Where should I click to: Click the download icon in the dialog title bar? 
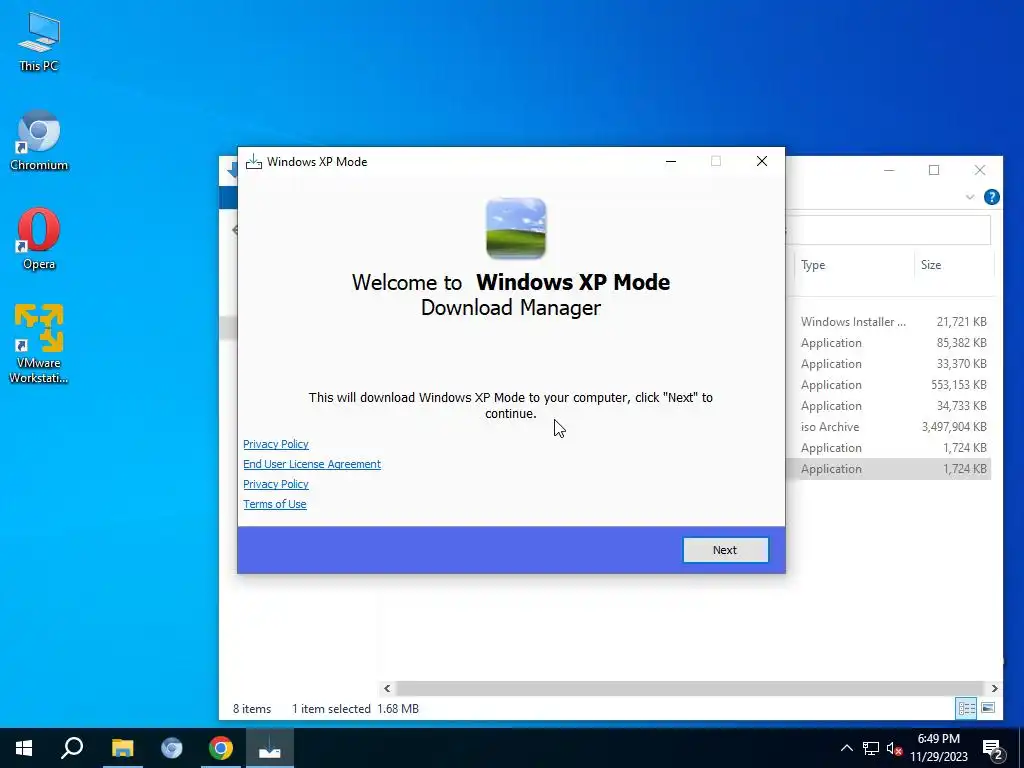tap(253, 161)
